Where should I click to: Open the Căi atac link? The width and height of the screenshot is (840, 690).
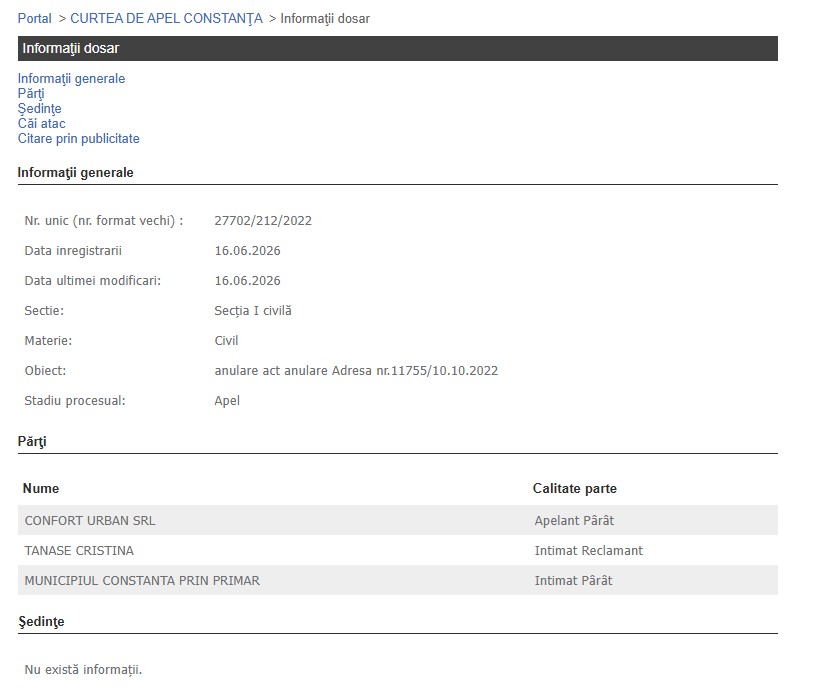(x=41, y=123)
